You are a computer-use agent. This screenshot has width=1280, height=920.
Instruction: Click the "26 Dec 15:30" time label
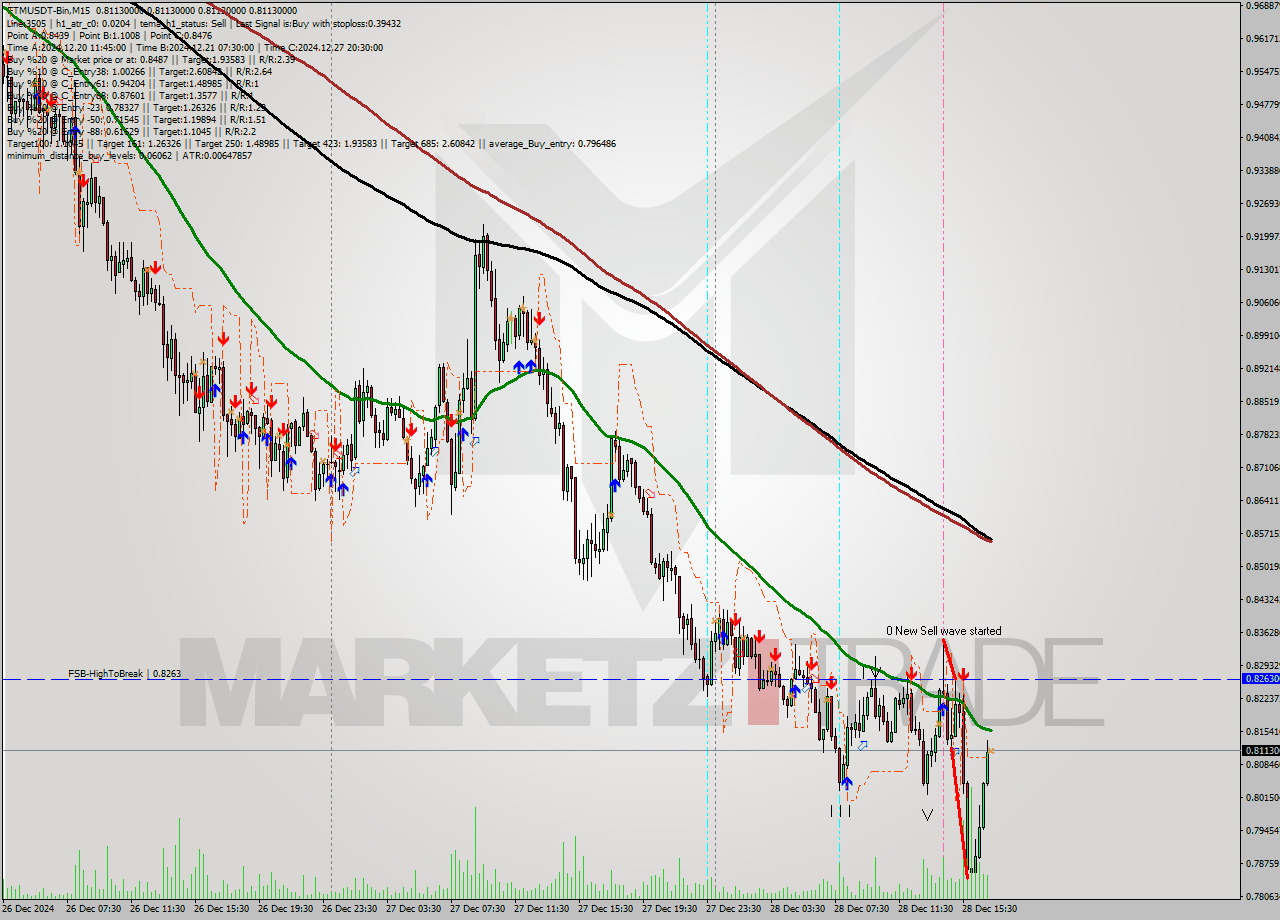[x=222, y=909]
